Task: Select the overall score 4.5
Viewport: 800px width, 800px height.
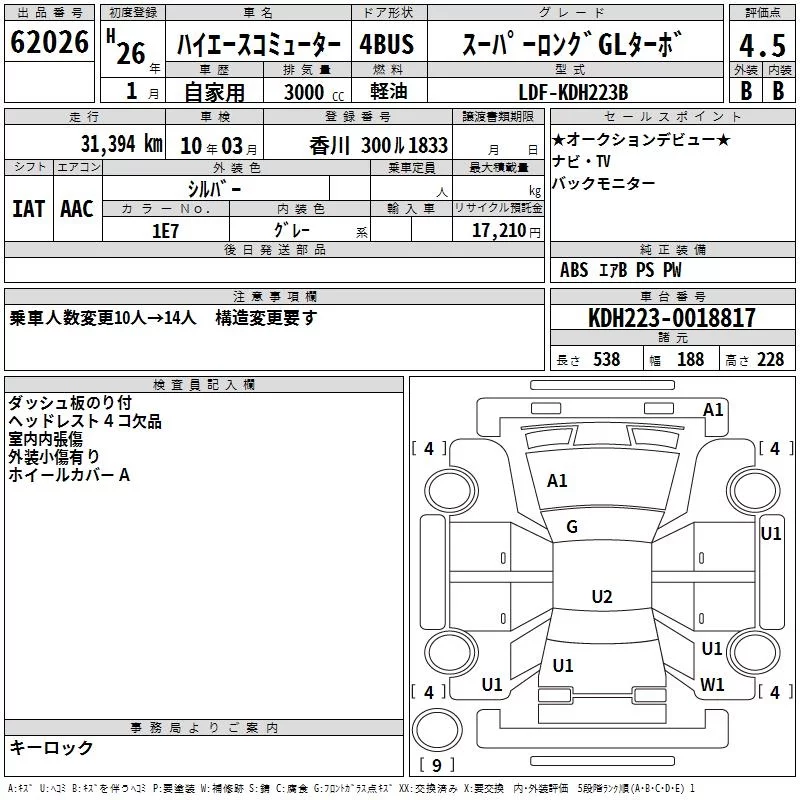Action: pyautogui.click(x=762, y=45)
